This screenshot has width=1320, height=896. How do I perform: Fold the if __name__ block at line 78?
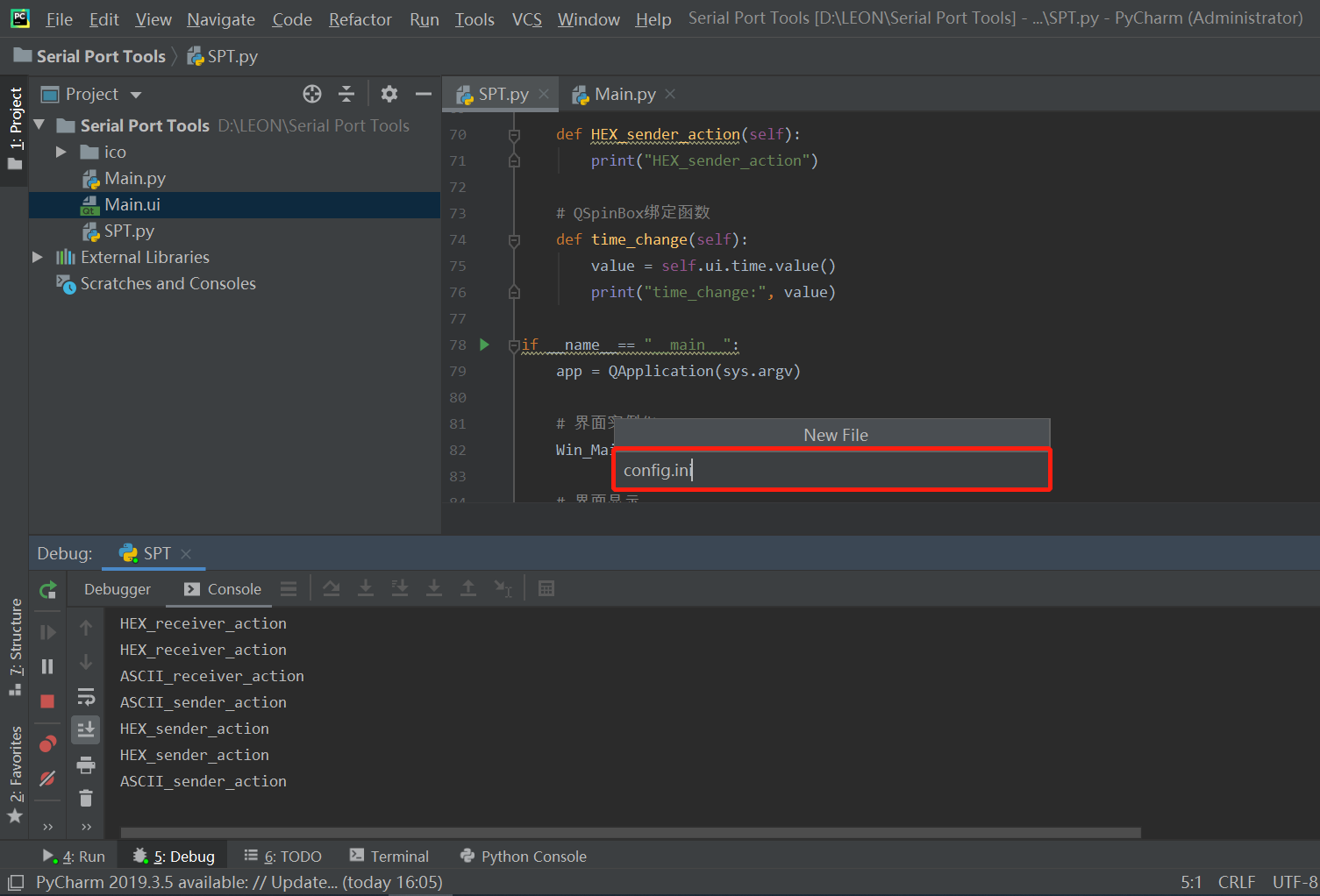pos(515,345)
